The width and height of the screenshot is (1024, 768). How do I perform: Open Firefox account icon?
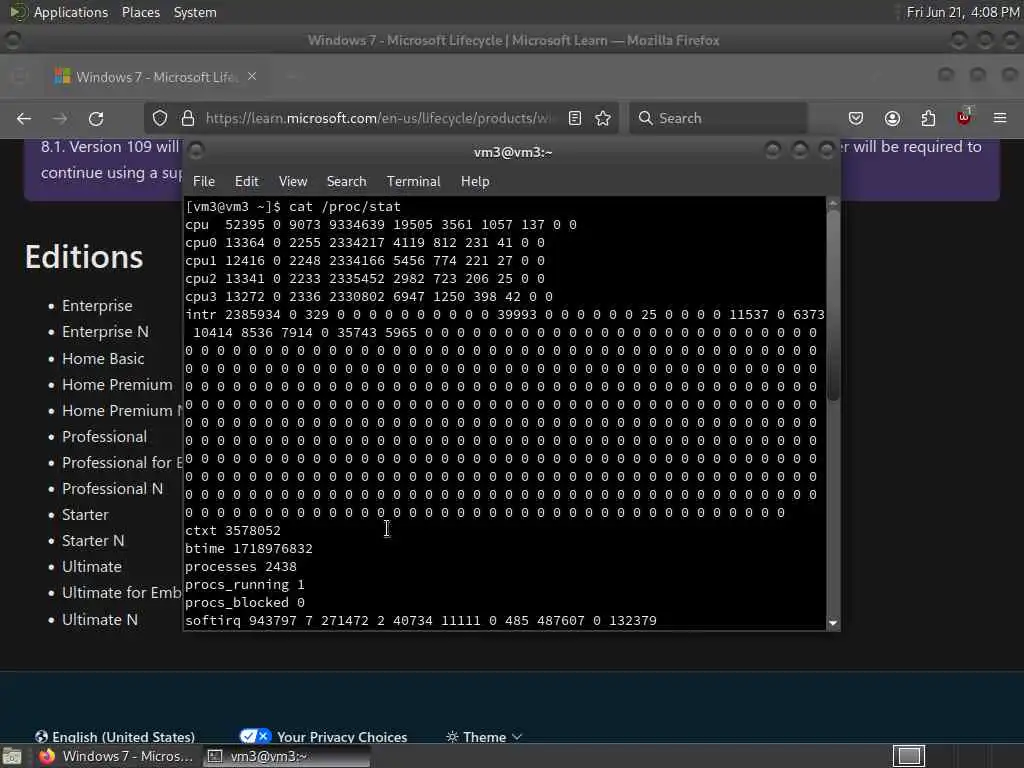coord(892,118)
